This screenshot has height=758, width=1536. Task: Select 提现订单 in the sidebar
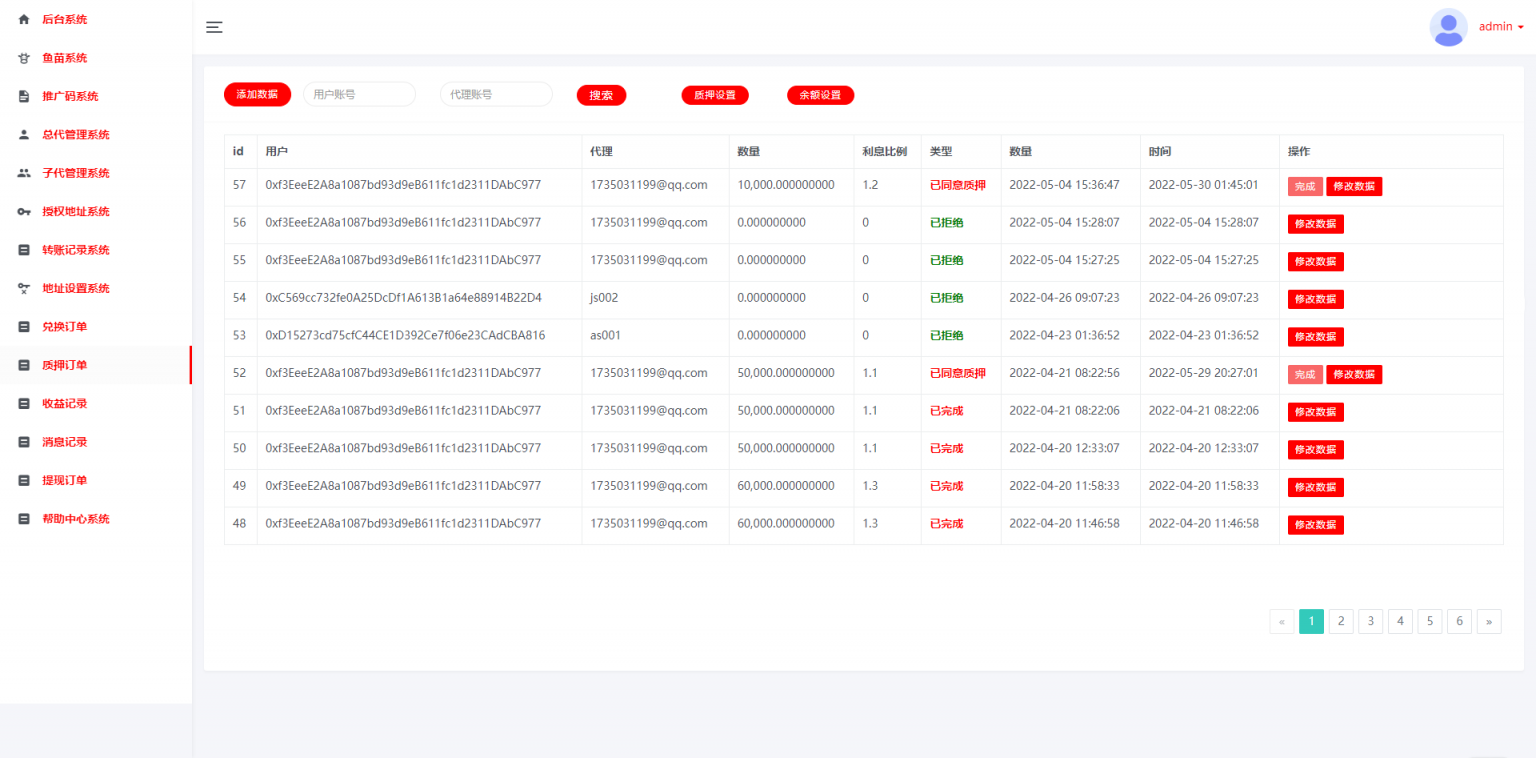(64, 480)
